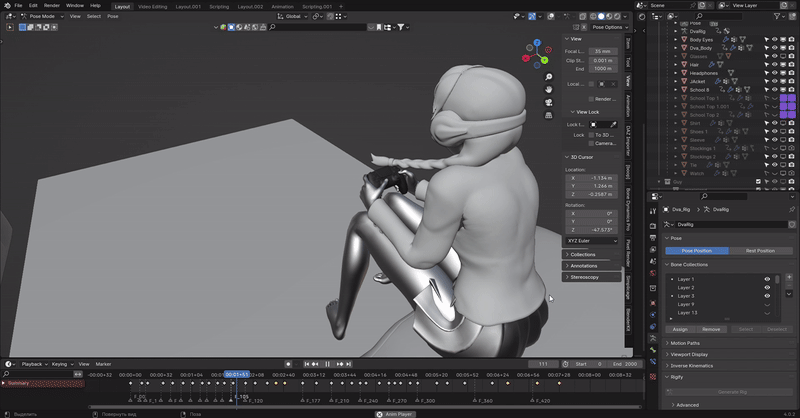Click the viewport overlays toggle icon
Viewport: 800px width, 418px height.
tap(551, 16)
